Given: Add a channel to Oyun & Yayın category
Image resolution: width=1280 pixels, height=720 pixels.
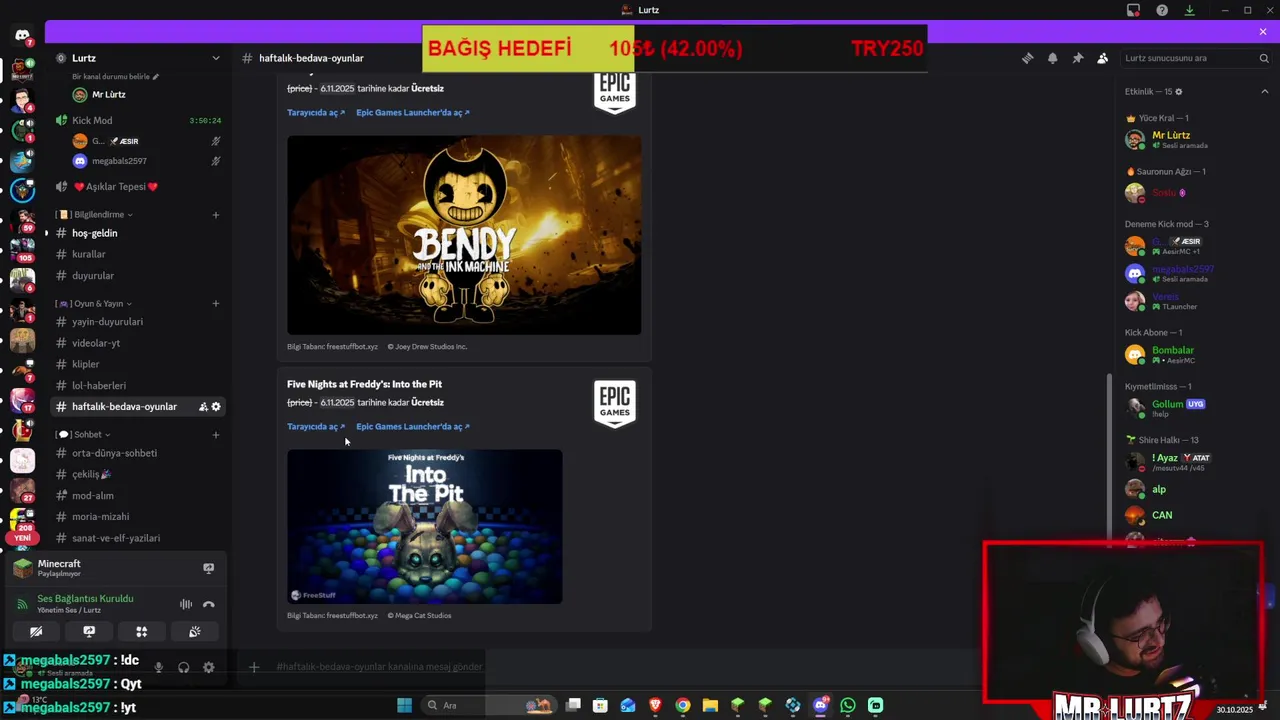Looking at the screenshot, I should pos(215,303).
